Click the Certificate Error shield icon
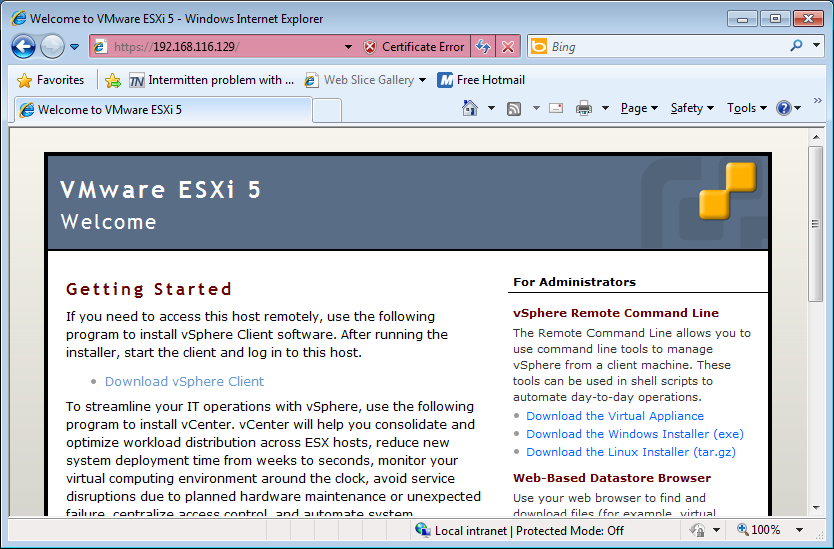 [370, 47]
